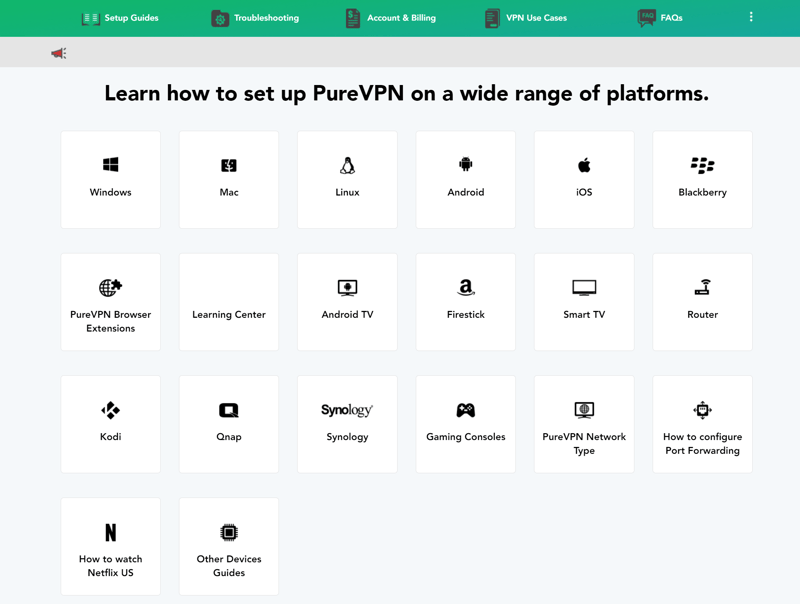This screenshot has width=800, height=604.
Task: Open How to configure Port Forwarding
Action: 703,444
